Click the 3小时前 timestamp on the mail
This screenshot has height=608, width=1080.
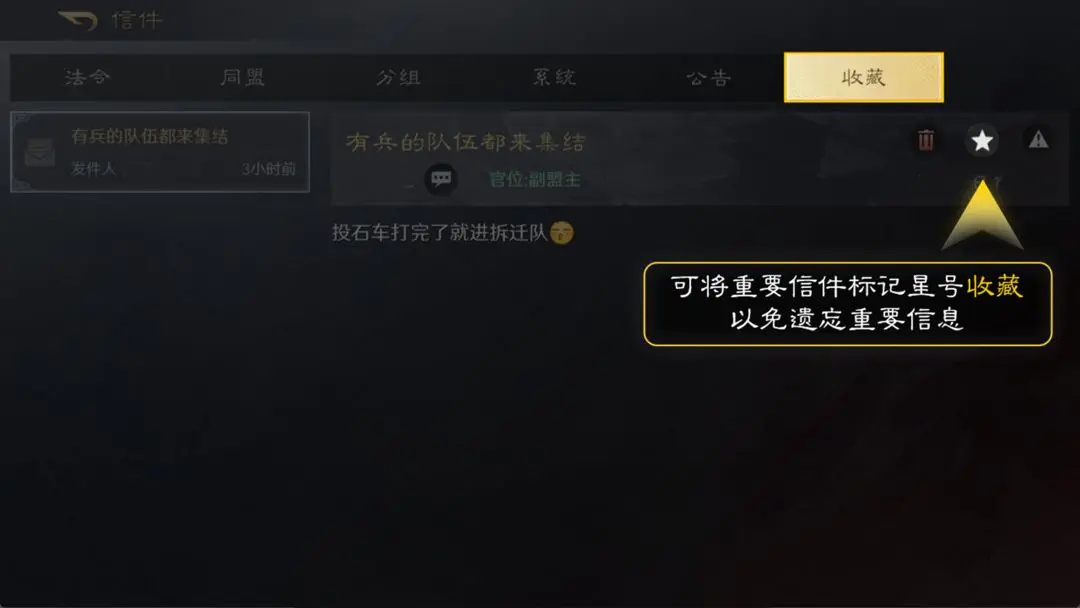[x=269, y=169]
